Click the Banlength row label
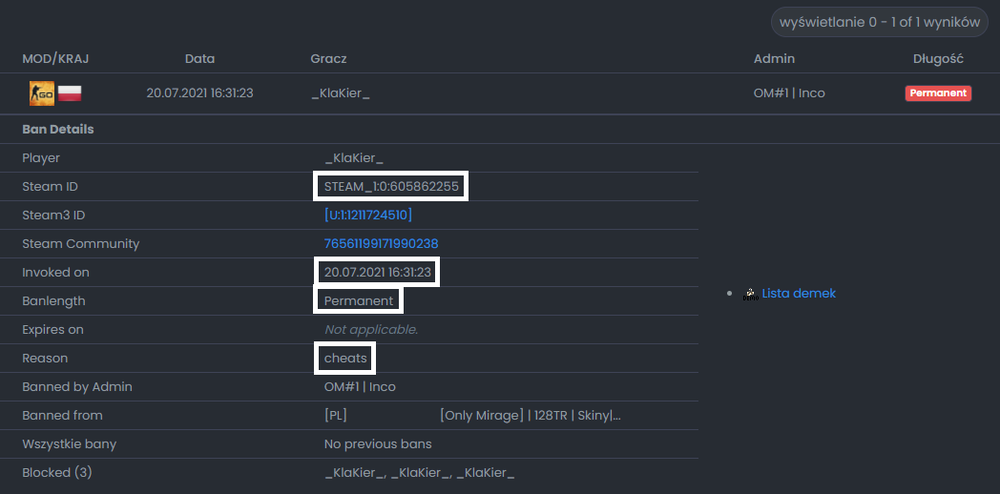Screen dimensions: 1000x494 click(x=54, y=301)
